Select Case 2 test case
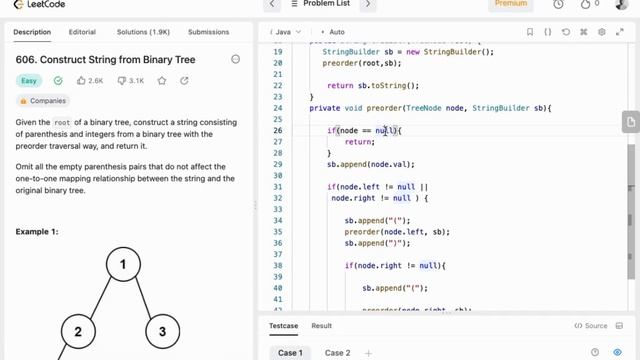The width and height of the screenshot is (640, 360). coord(338,353)
